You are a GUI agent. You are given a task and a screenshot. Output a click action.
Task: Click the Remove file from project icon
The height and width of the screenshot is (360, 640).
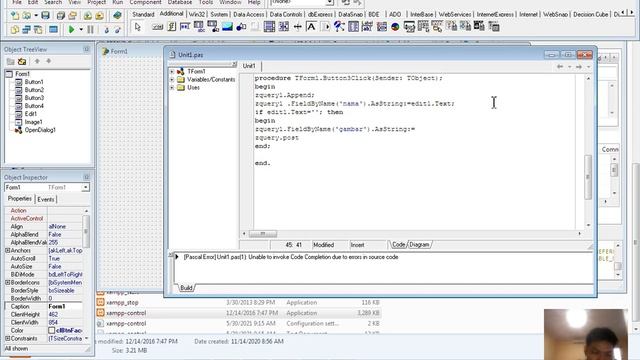point(99,16)
